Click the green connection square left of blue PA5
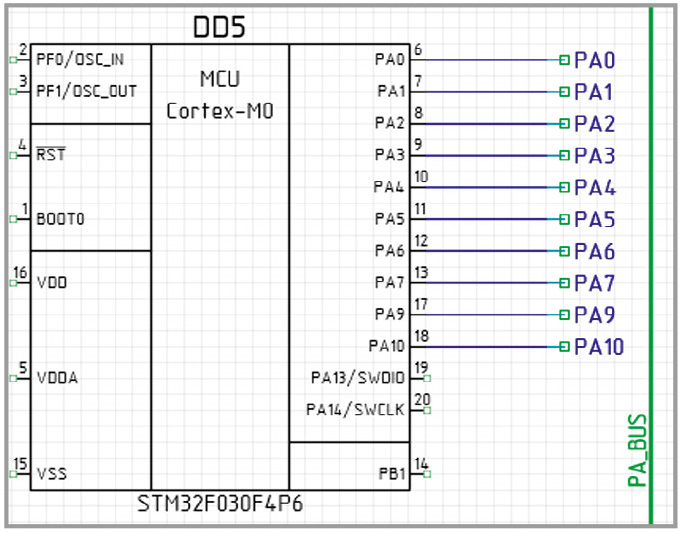 coord(564,219)
